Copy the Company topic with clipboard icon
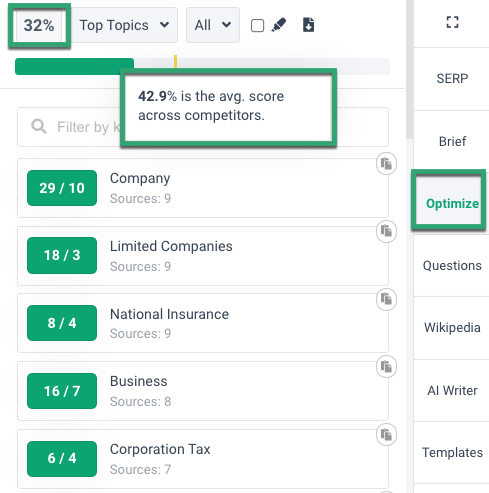This screenshot has height=493, width=489. click(x=386, y=164)
